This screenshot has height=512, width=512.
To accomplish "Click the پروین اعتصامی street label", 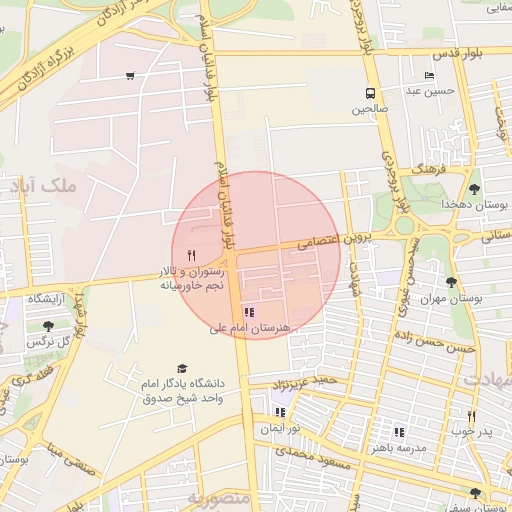I will (334, 241).
